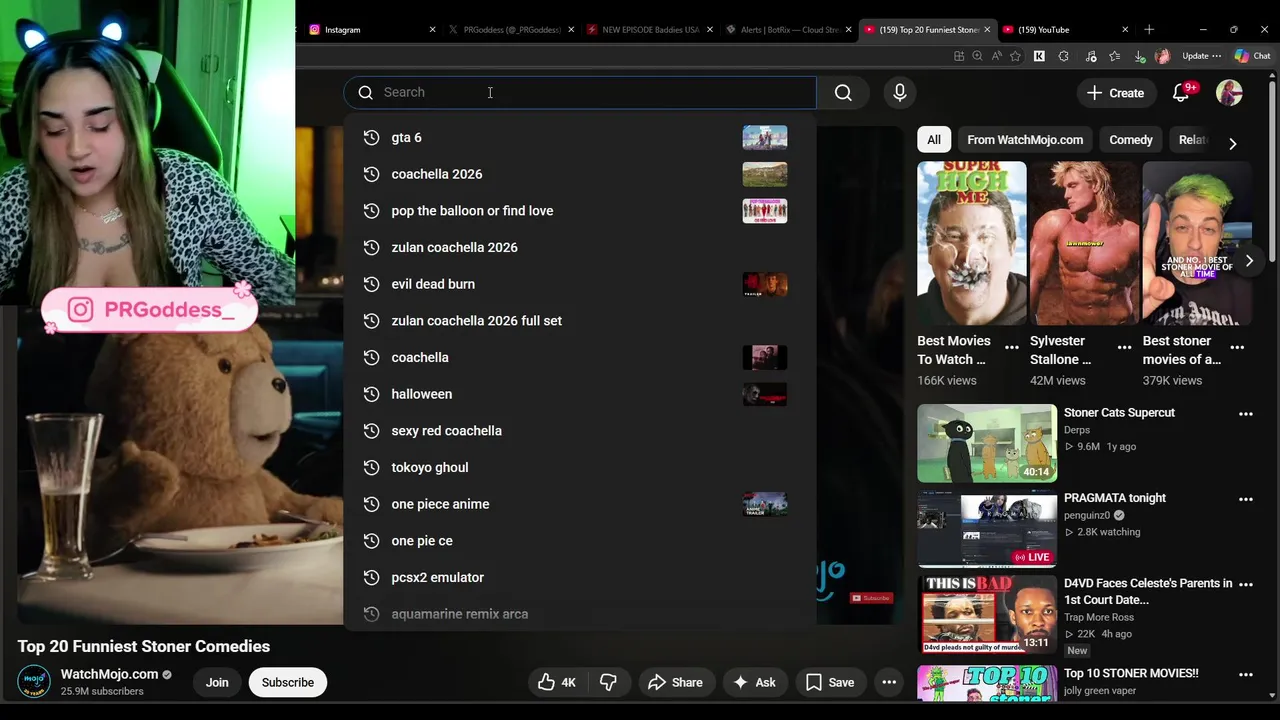This screenshot has height=720, width=1280.
Task: Click the magnifier search button
Action: point(843,92)
